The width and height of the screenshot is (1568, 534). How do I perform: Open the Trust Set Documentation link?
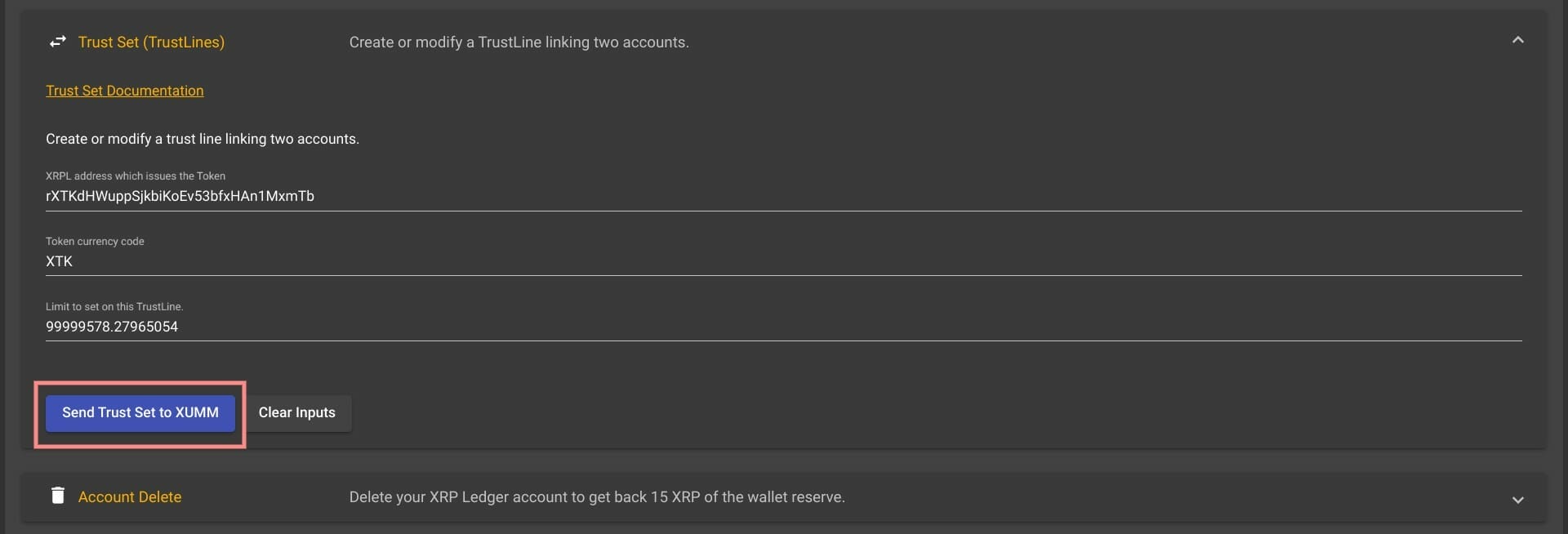(125, 91)
